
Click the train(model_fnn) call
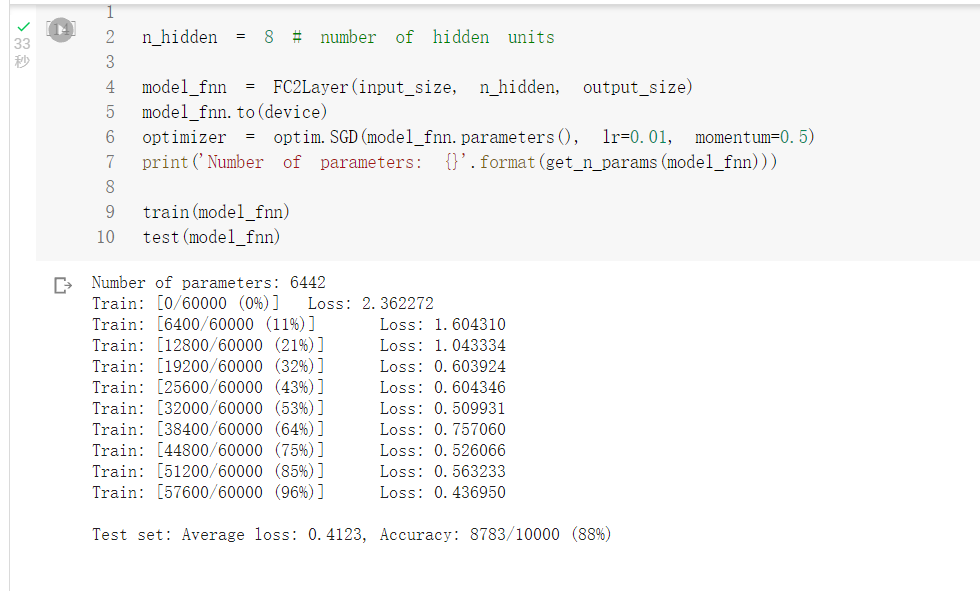215,212
